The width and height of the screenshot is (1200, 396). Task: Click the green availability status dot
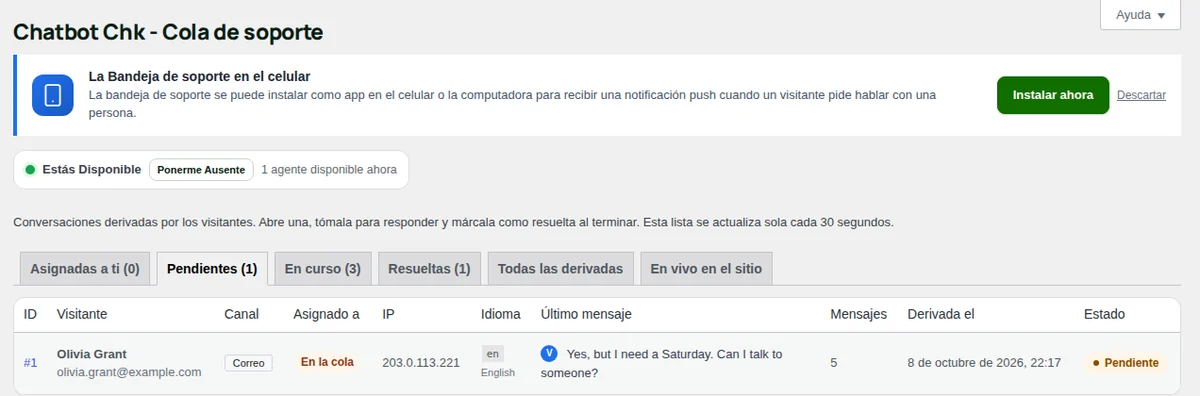pos(30,170)
